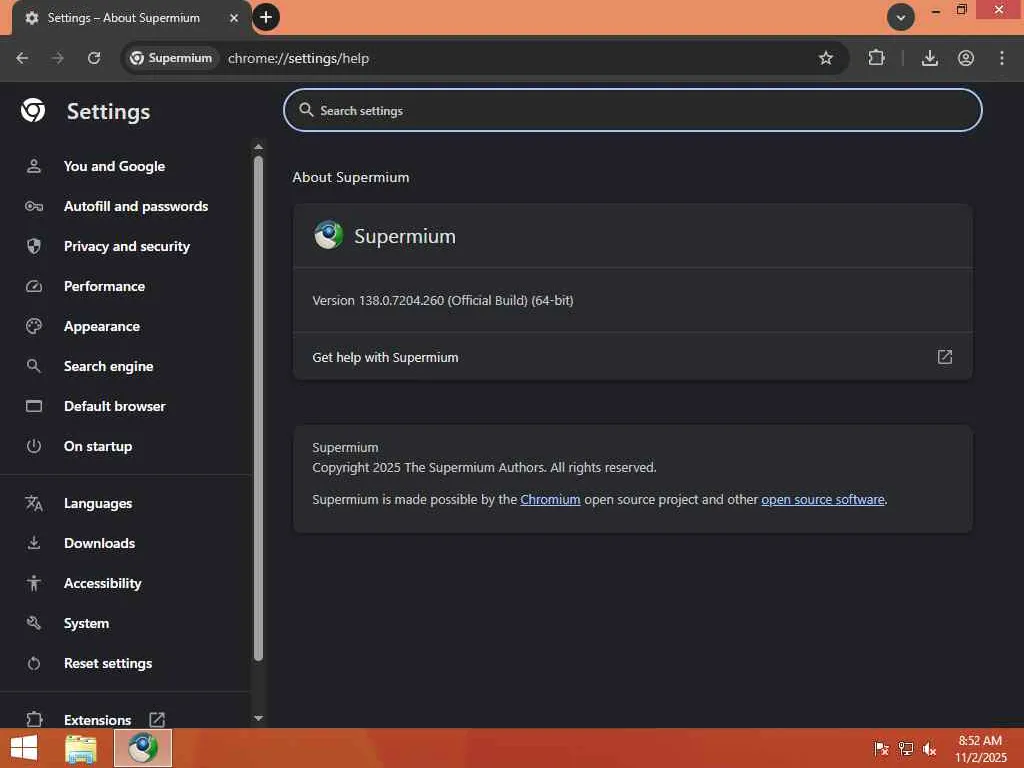1024x768 pixels.
Task: Open the open source software link
Action: point(823,499)
